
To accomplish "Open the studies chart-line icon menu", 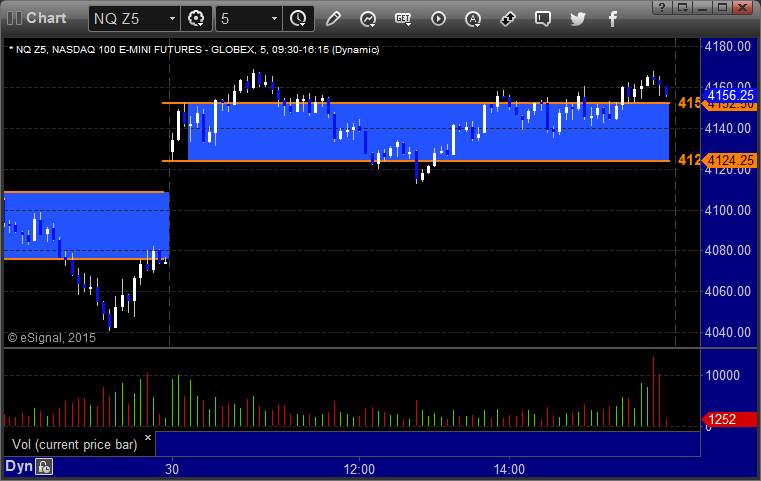I will (368, 18).
